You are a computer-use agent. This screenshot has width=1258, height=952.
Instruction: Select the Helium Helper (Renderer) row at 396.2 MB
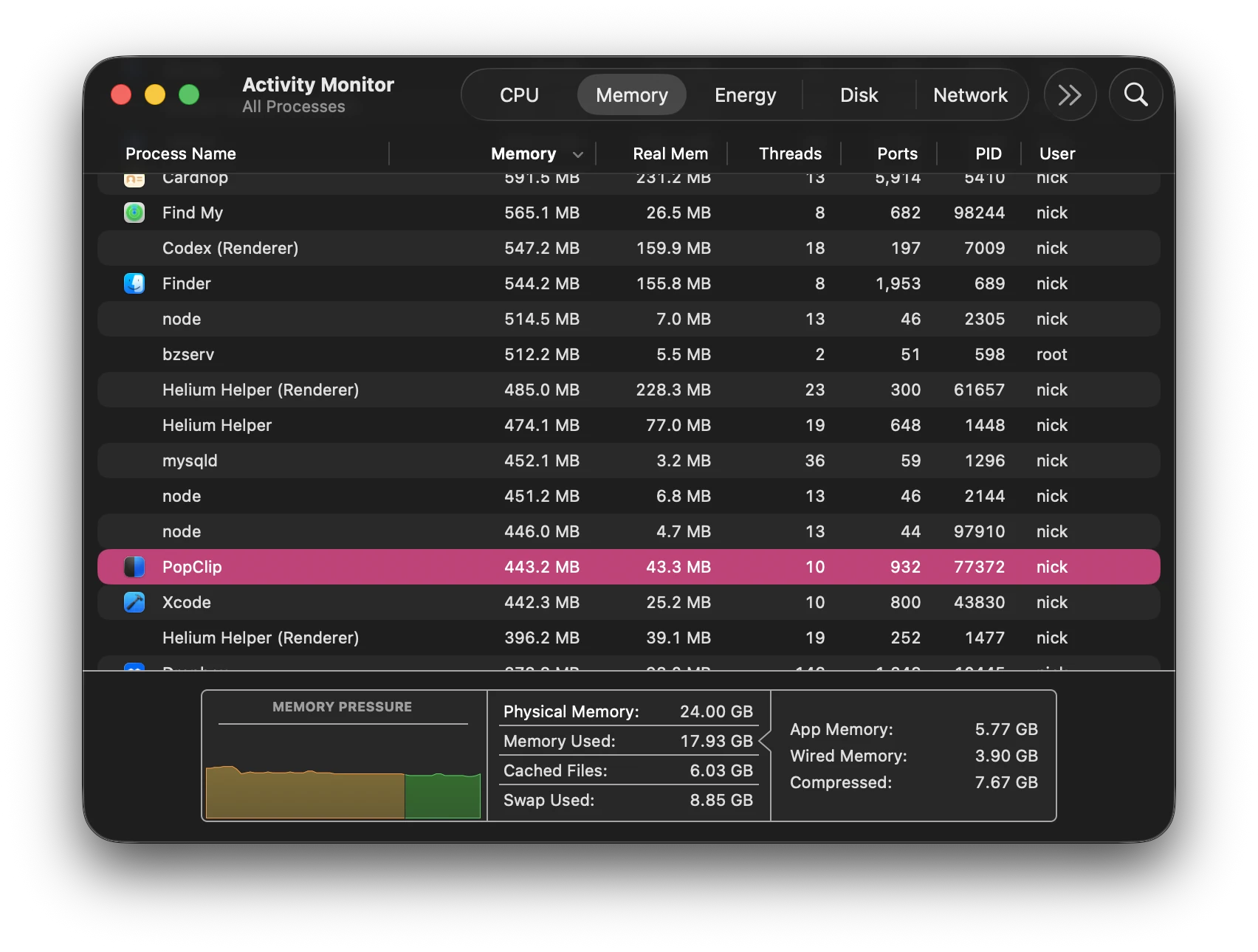tap(629, 638)
